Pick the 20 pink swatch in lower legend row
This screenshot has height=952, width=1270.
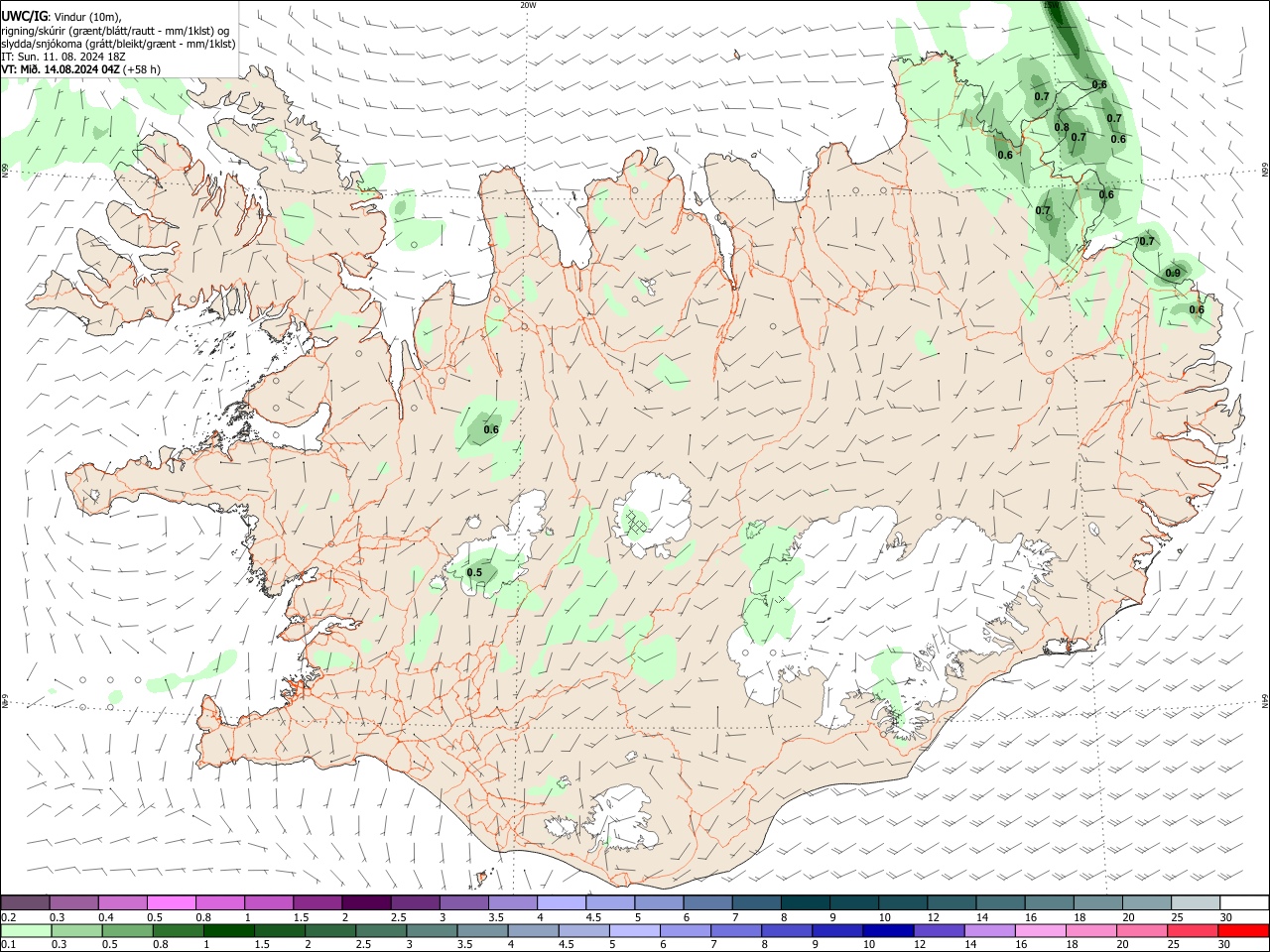1144,931
